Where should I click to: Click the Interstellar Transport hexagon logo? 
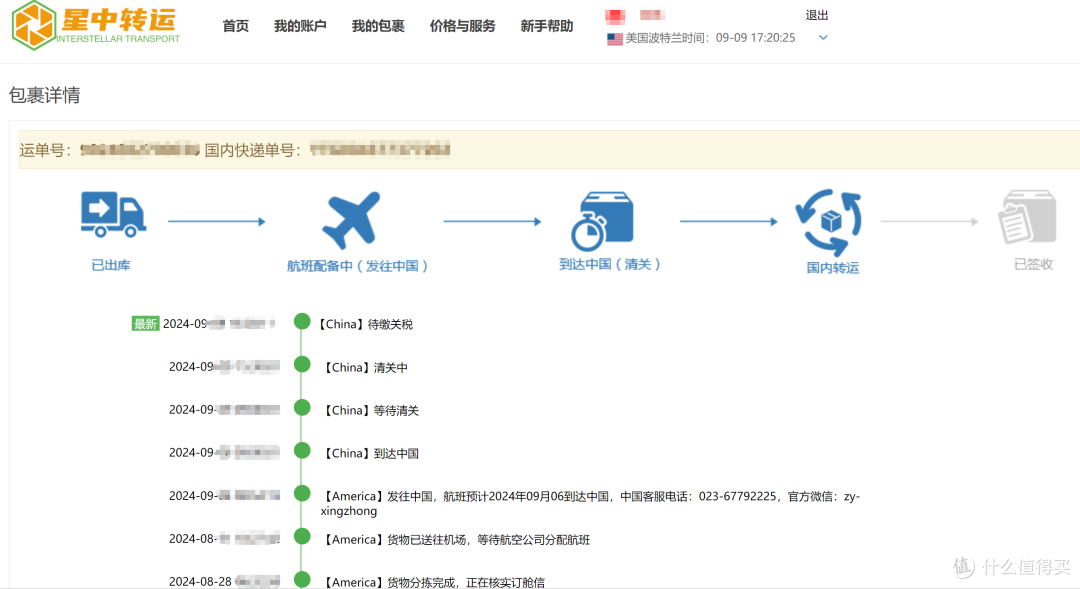point(34,25)
